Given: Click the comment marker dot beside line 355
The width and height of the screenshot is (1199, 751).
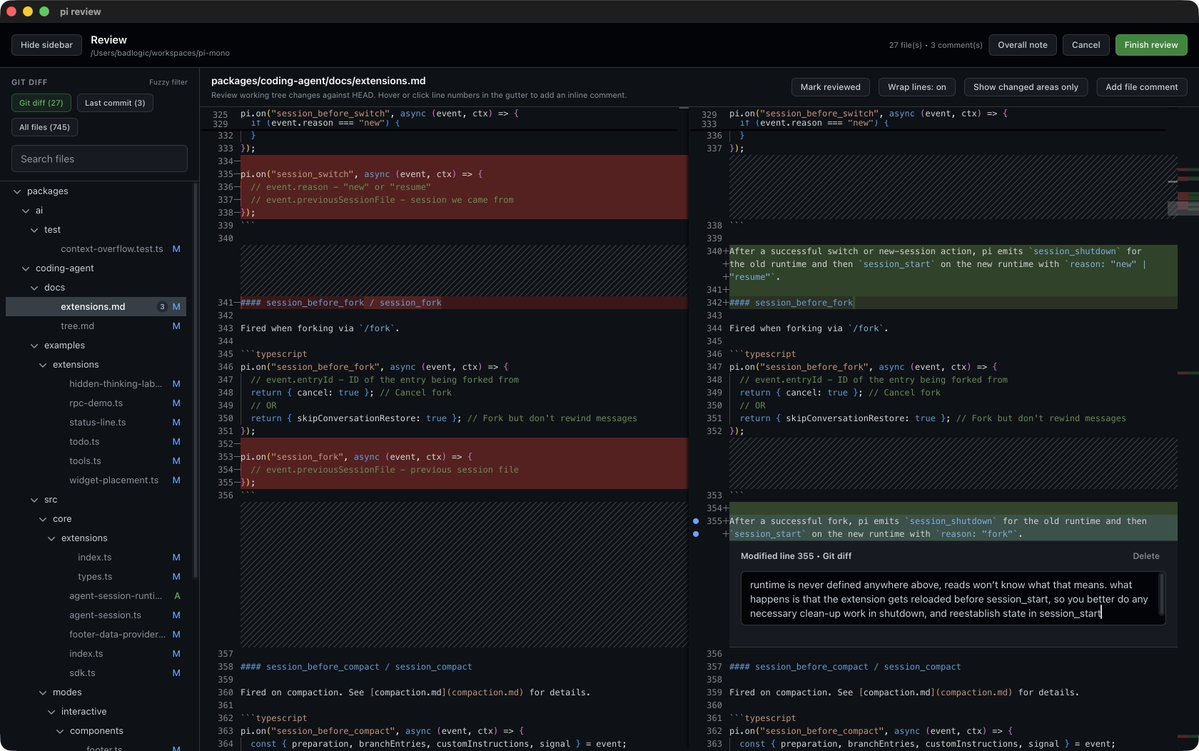Looking at the screenshot, I should point(695,521).
